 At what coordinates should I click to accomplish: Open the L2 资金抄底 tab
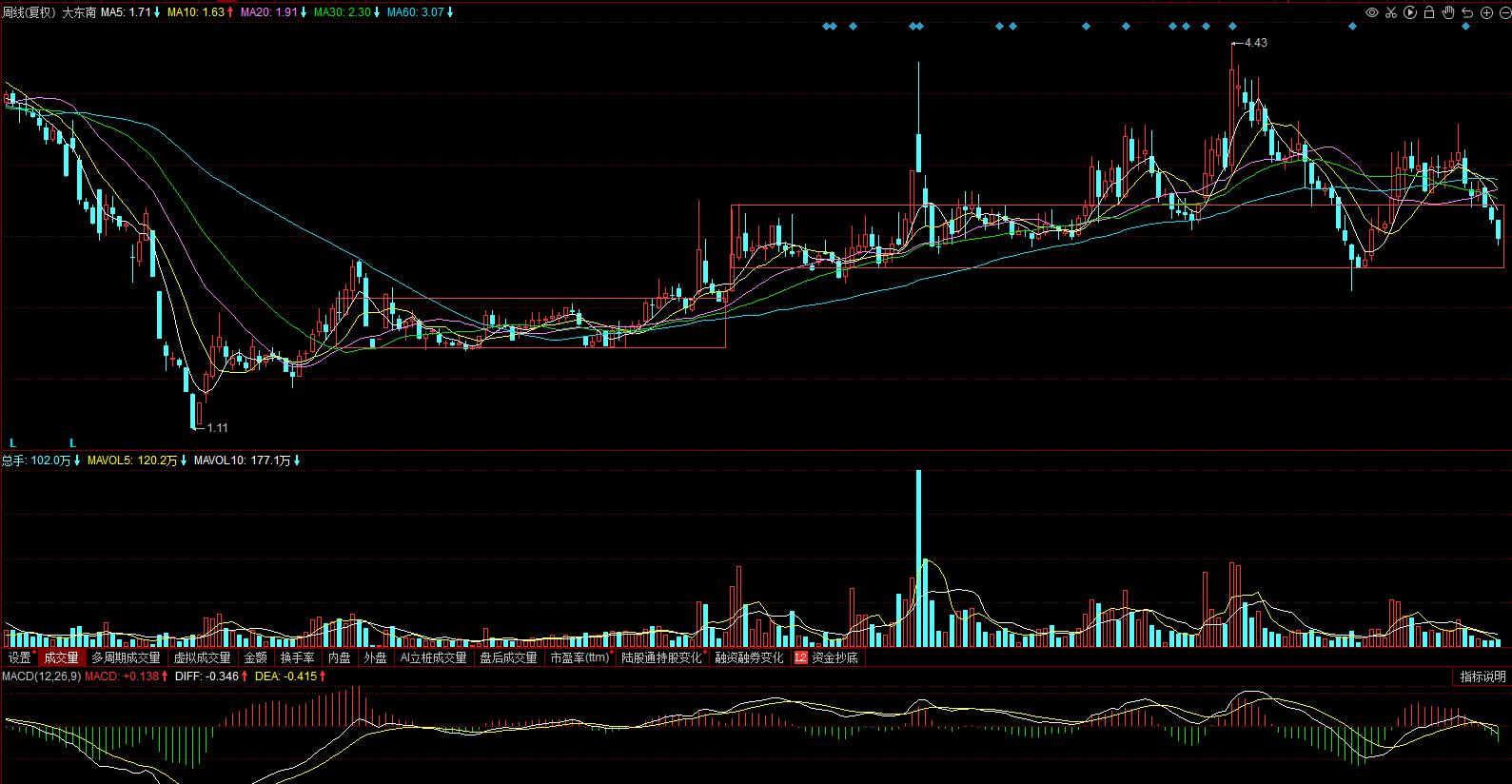pos(827,657)
